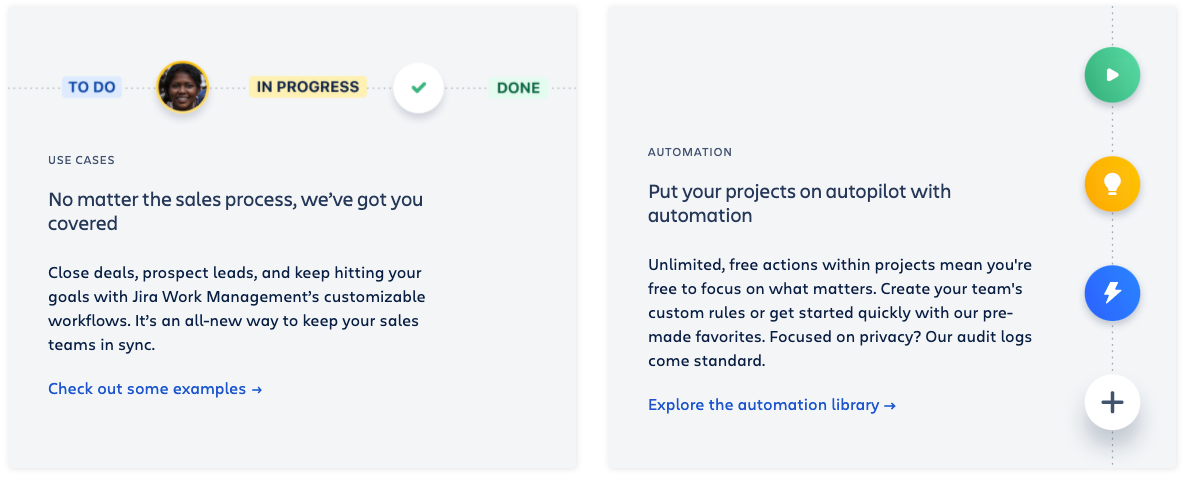
Task: Click the paragraph about unlimited free actions
Action: coord(839,312)
